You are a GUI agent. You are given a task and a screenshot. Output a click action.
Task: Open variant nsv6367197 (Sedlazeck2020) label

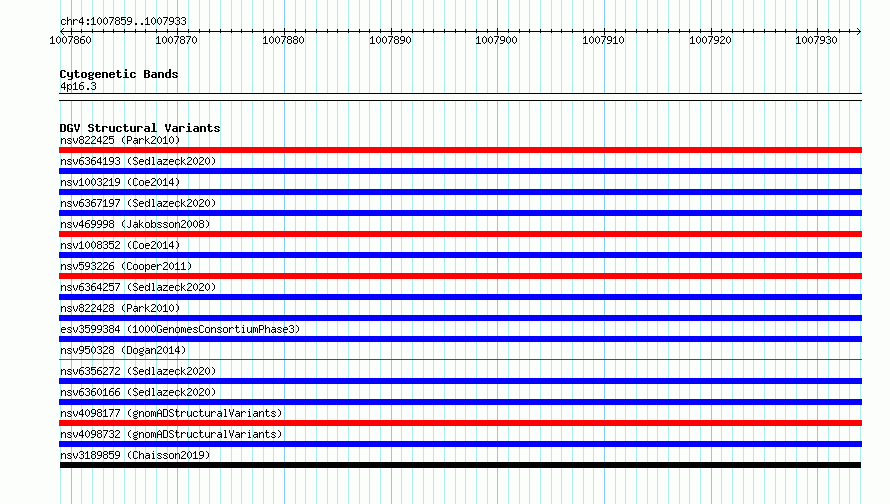(x=138, y=203)
